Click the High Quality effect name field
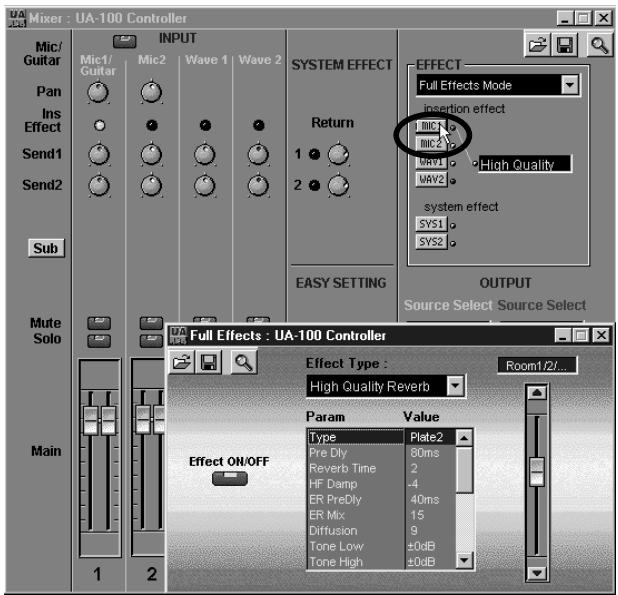618x595 pixels. point(525,164)
